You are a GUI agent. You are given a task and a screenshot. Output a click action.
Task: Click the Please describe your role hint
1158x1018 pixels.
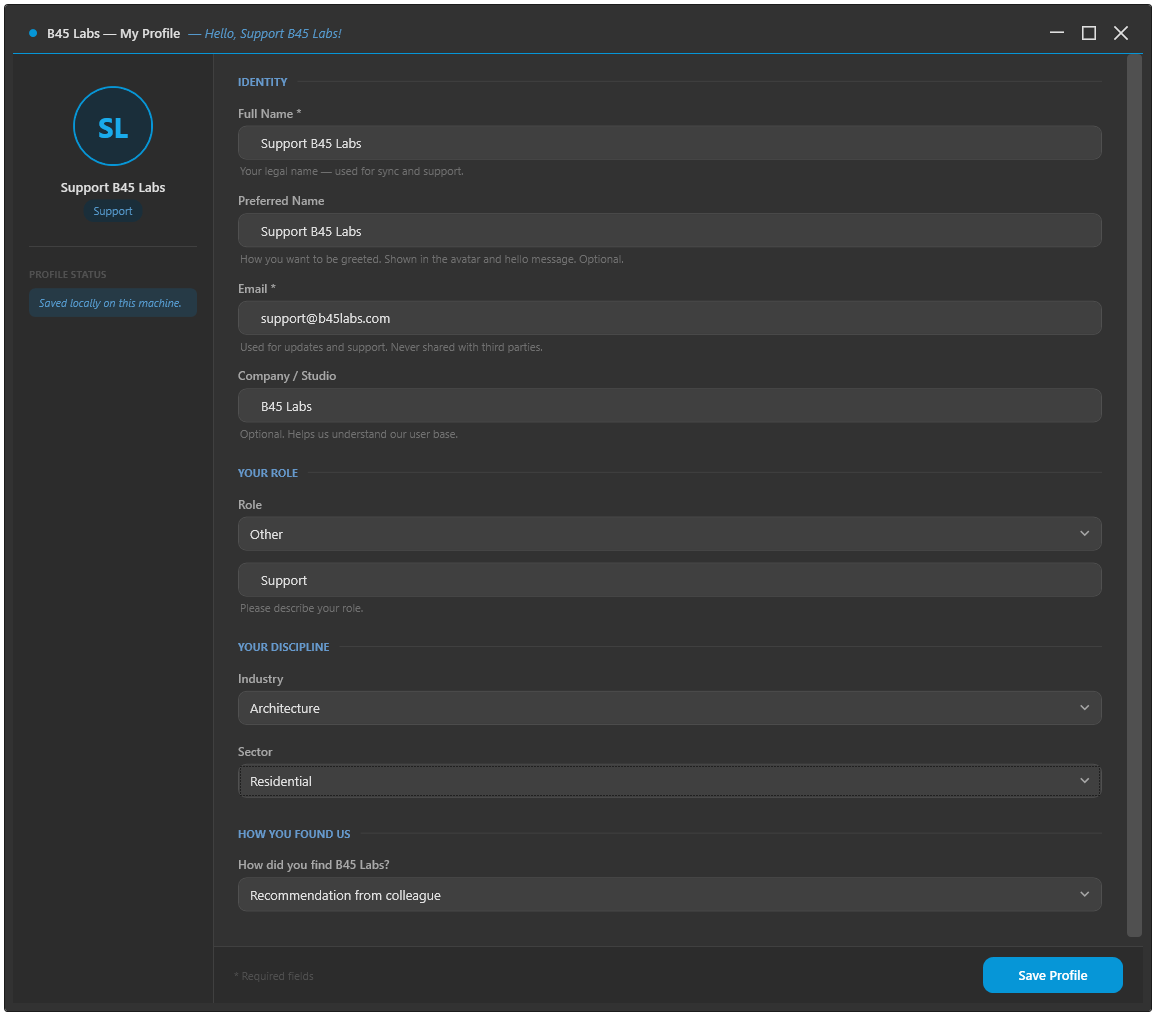301,609
